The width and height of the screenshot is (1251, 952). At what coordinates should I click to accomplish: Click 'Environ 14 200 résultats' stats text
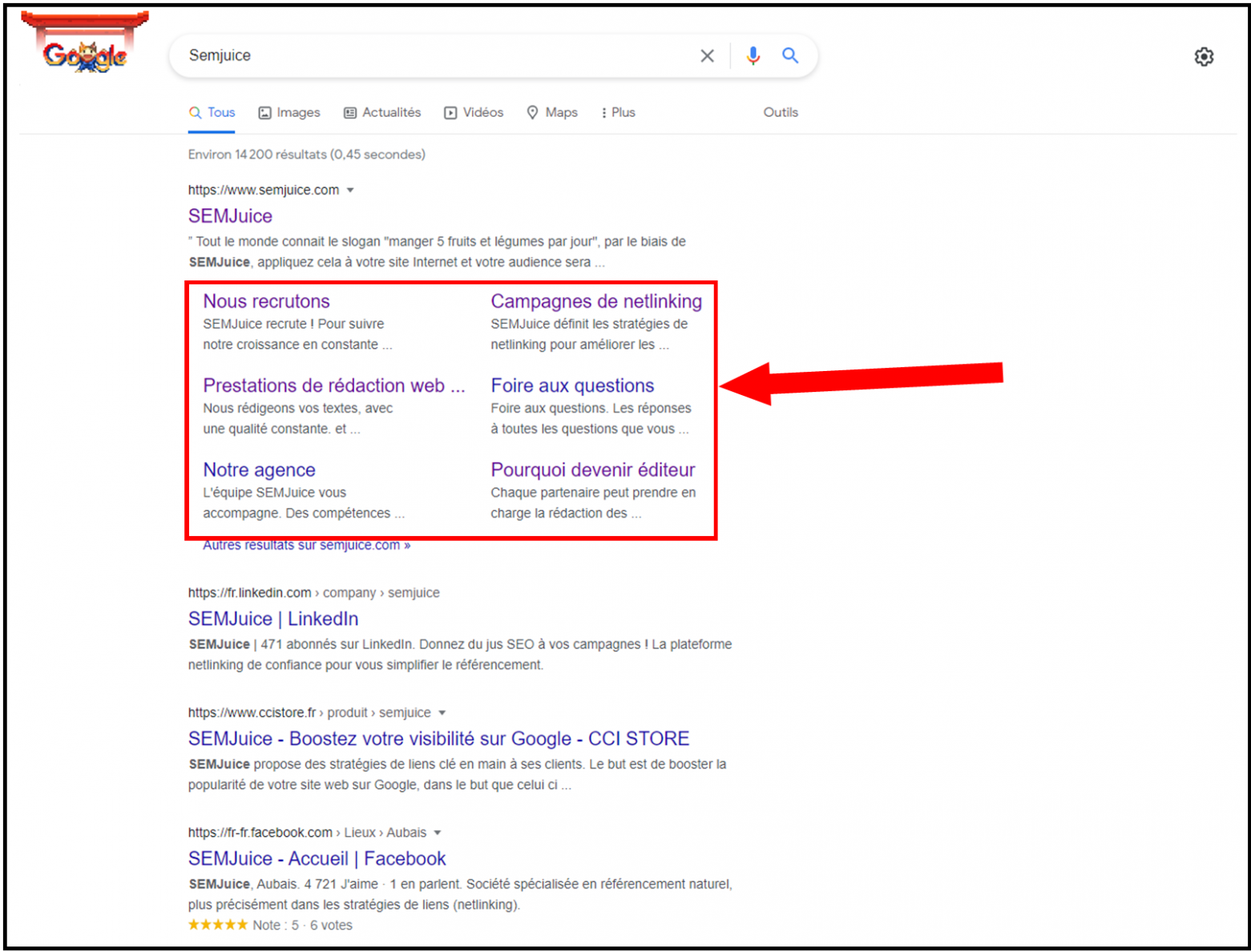[307, 155]
